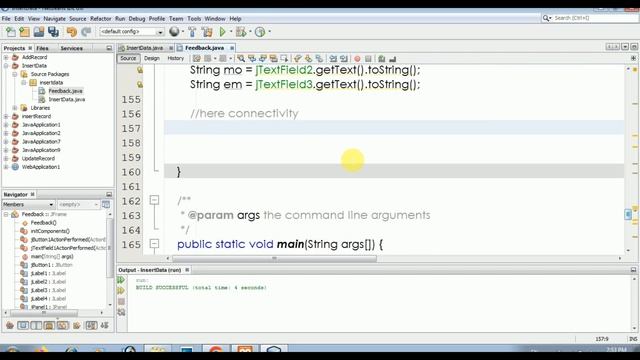Switch to the Design view button
The width and height of the screenshot is (640, 360).
(151, 58)
